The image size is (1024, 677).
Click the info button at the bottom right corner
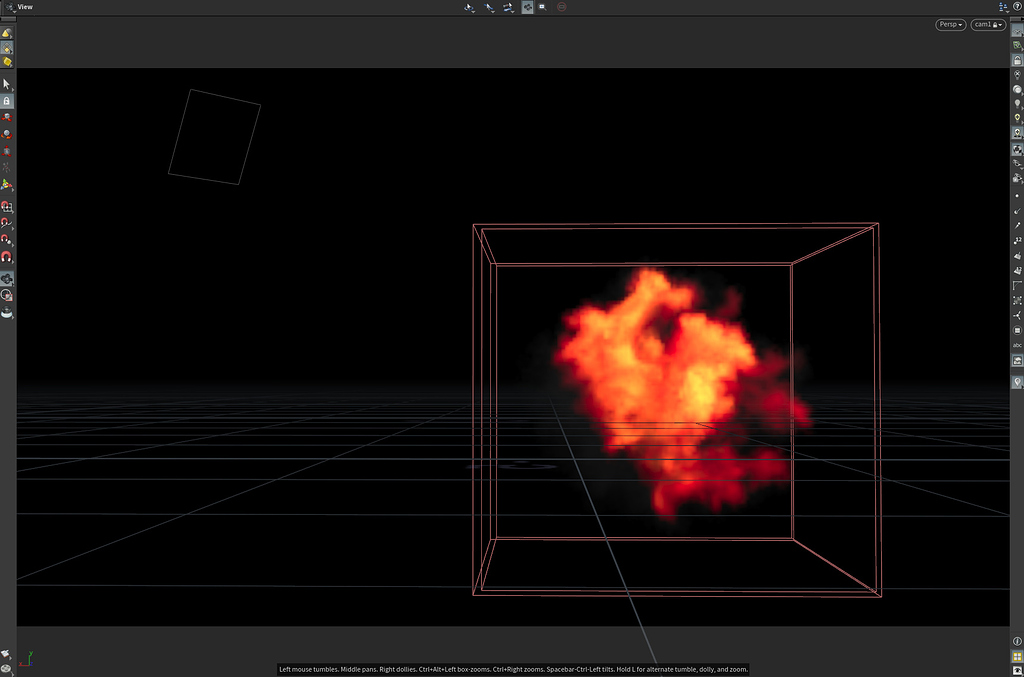[x=1016, y=641]
